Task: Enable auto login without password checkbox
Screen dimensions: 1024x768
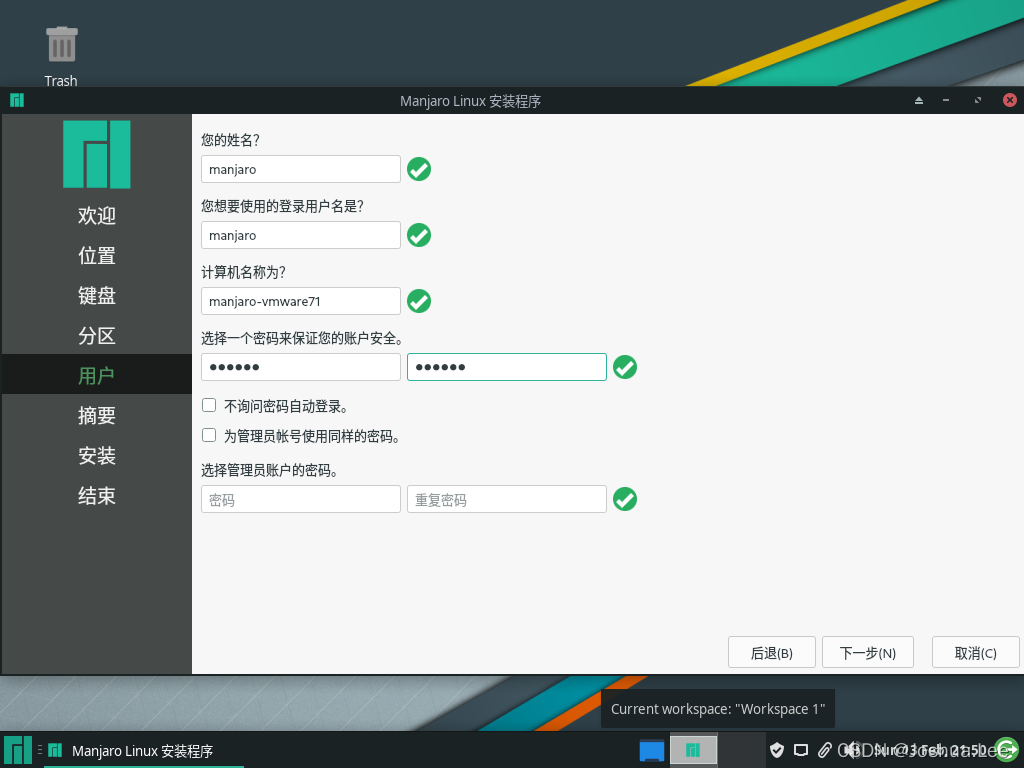Action: coord(209,406)
